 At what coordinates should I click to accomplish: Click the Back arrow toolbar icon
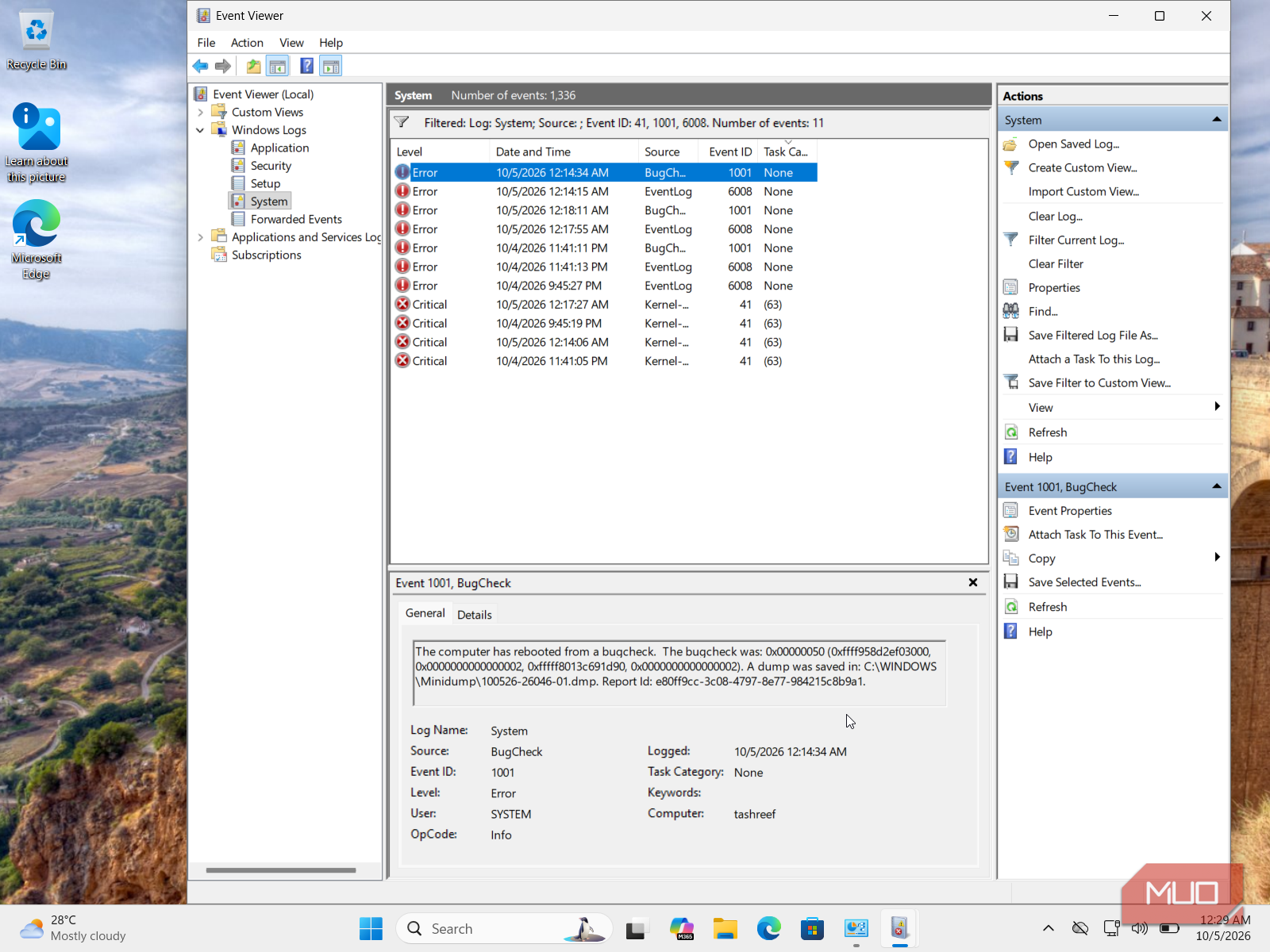201,67
